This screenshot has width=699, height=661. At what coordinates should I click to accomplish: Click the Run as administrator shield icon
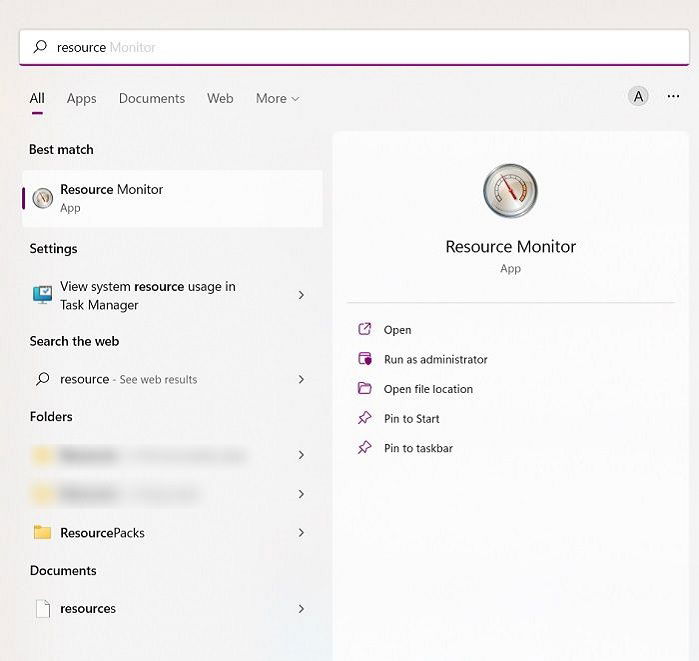pos(365,359)
